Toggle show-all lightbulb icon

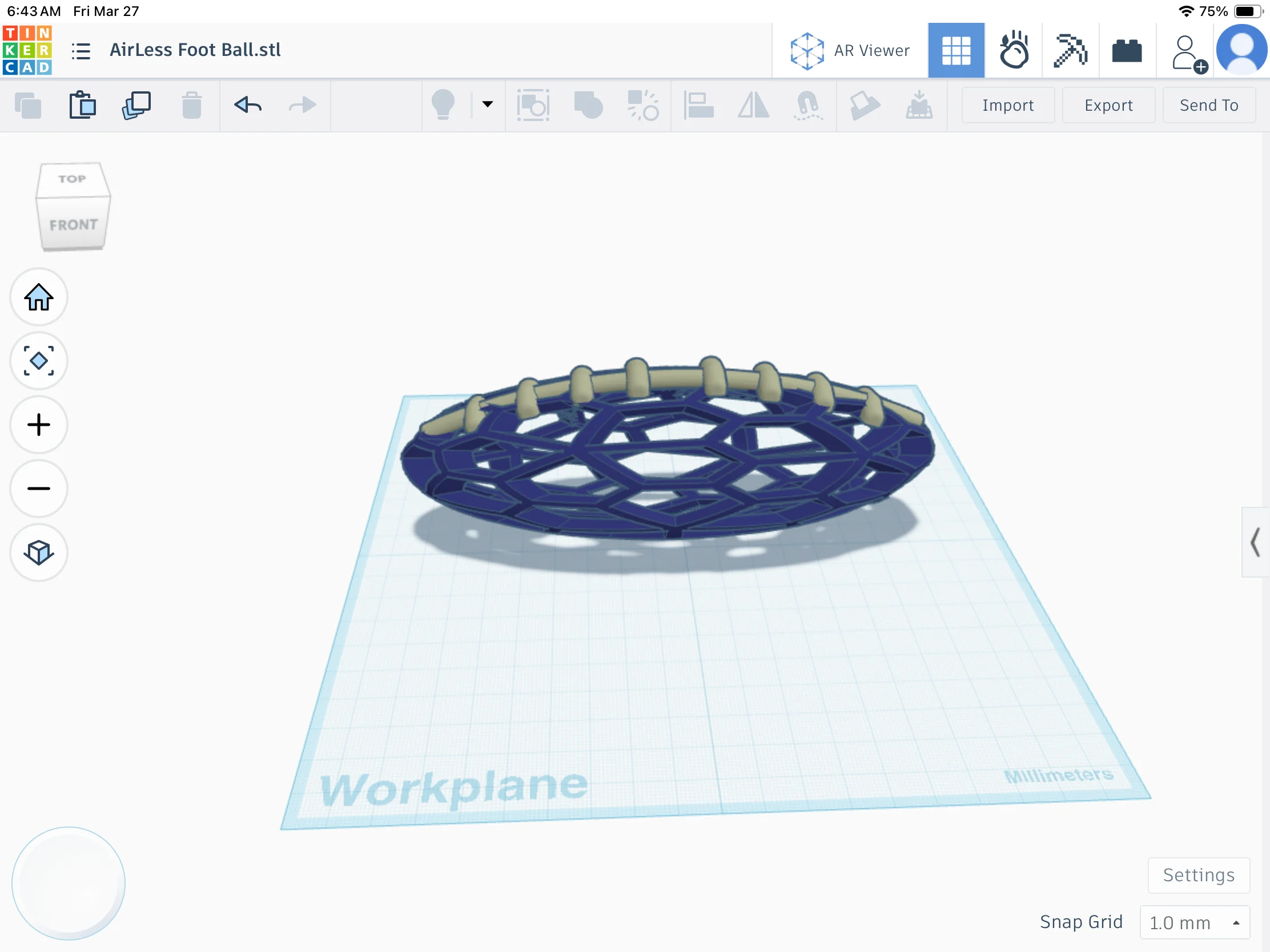pos(443,104)
